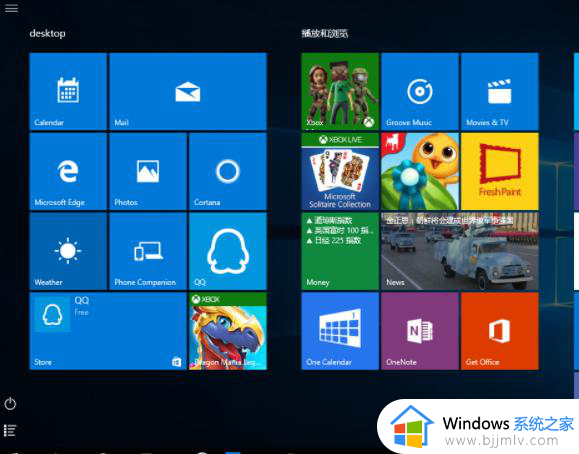Image resolution: width=579 pixels, height=454 pixels.
Task: Click the Power button icon
Action: tap(10, 403)
